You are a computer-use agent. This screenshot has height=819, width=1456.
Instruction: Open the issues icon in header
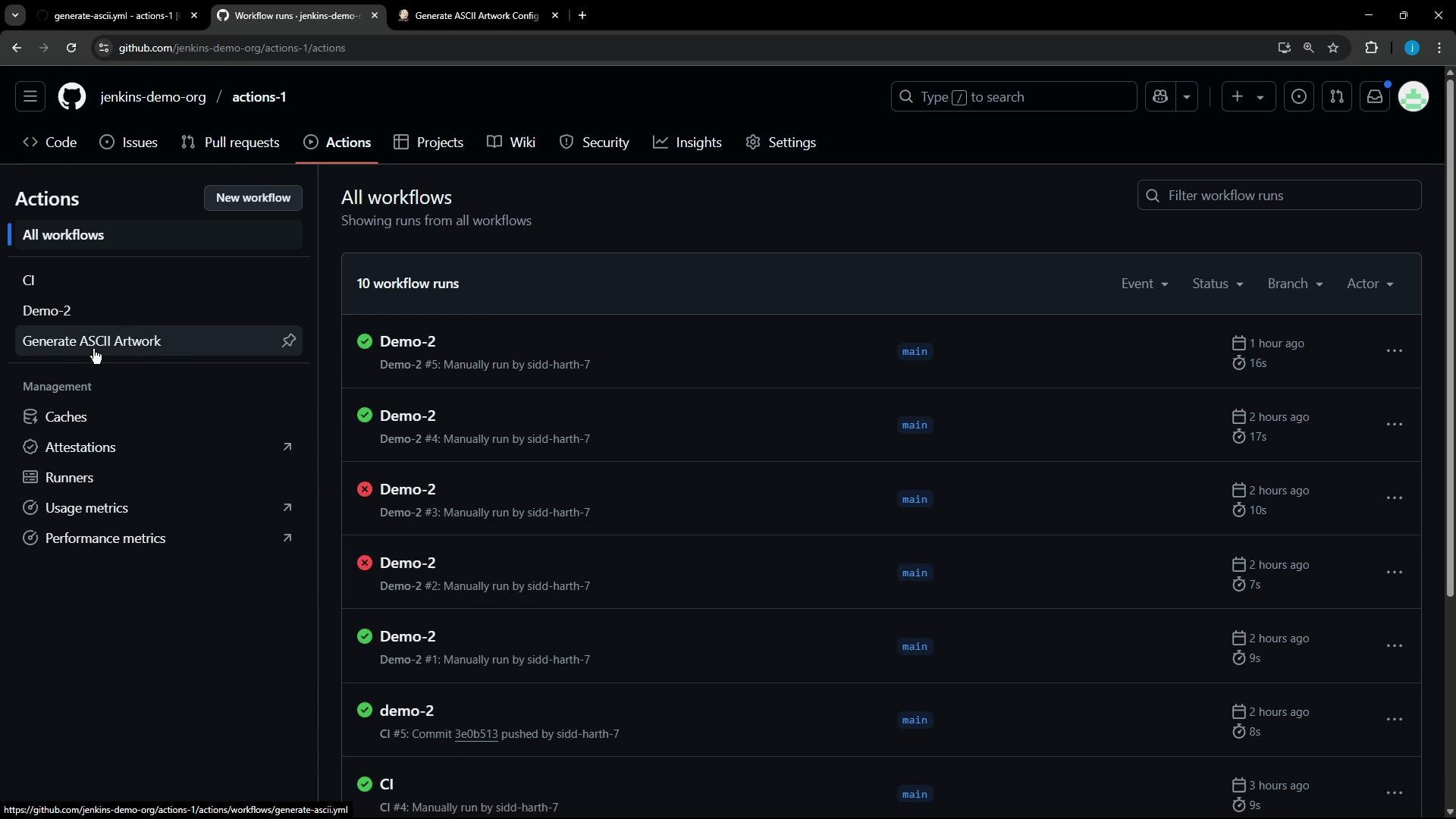[1299, 97]
